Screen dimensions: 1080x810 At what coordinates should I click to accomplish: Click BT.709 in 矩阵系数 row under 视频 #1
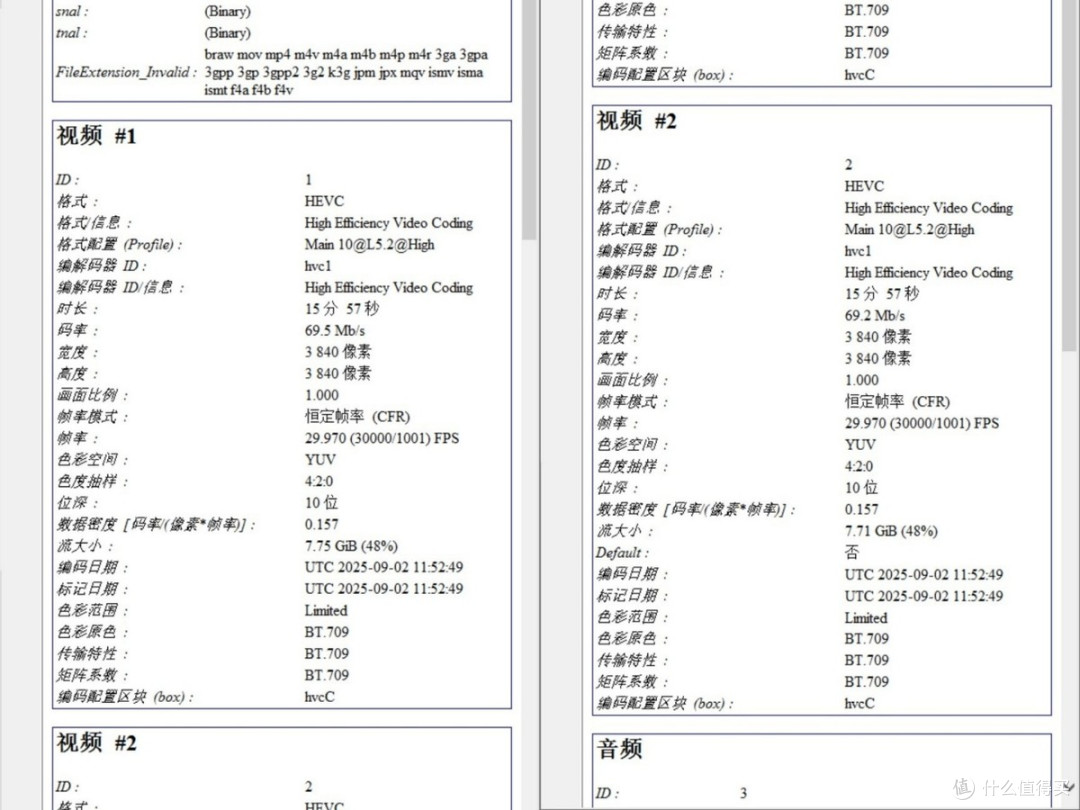327,675
